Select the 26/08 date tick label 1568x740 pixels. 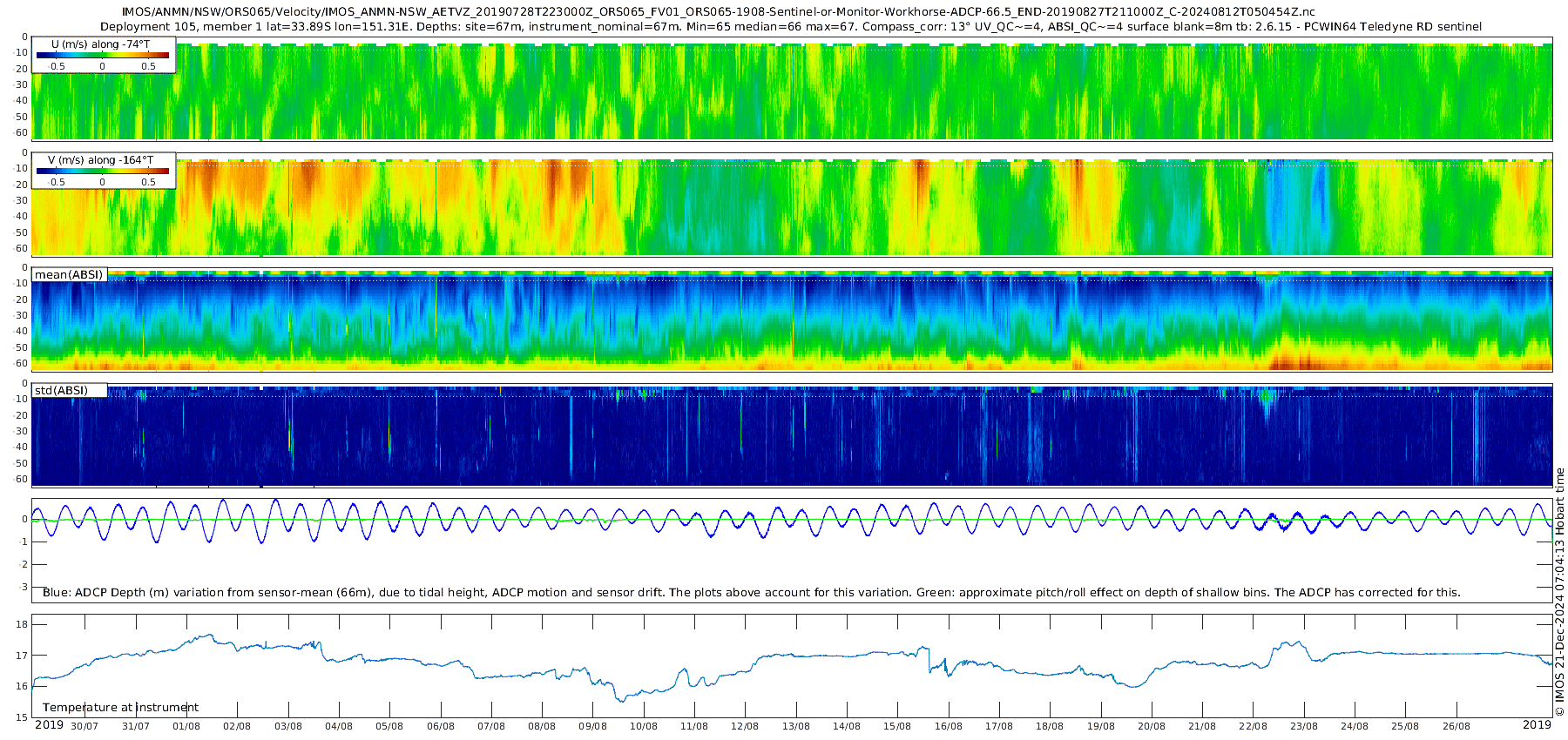(x=1456, y=727)
